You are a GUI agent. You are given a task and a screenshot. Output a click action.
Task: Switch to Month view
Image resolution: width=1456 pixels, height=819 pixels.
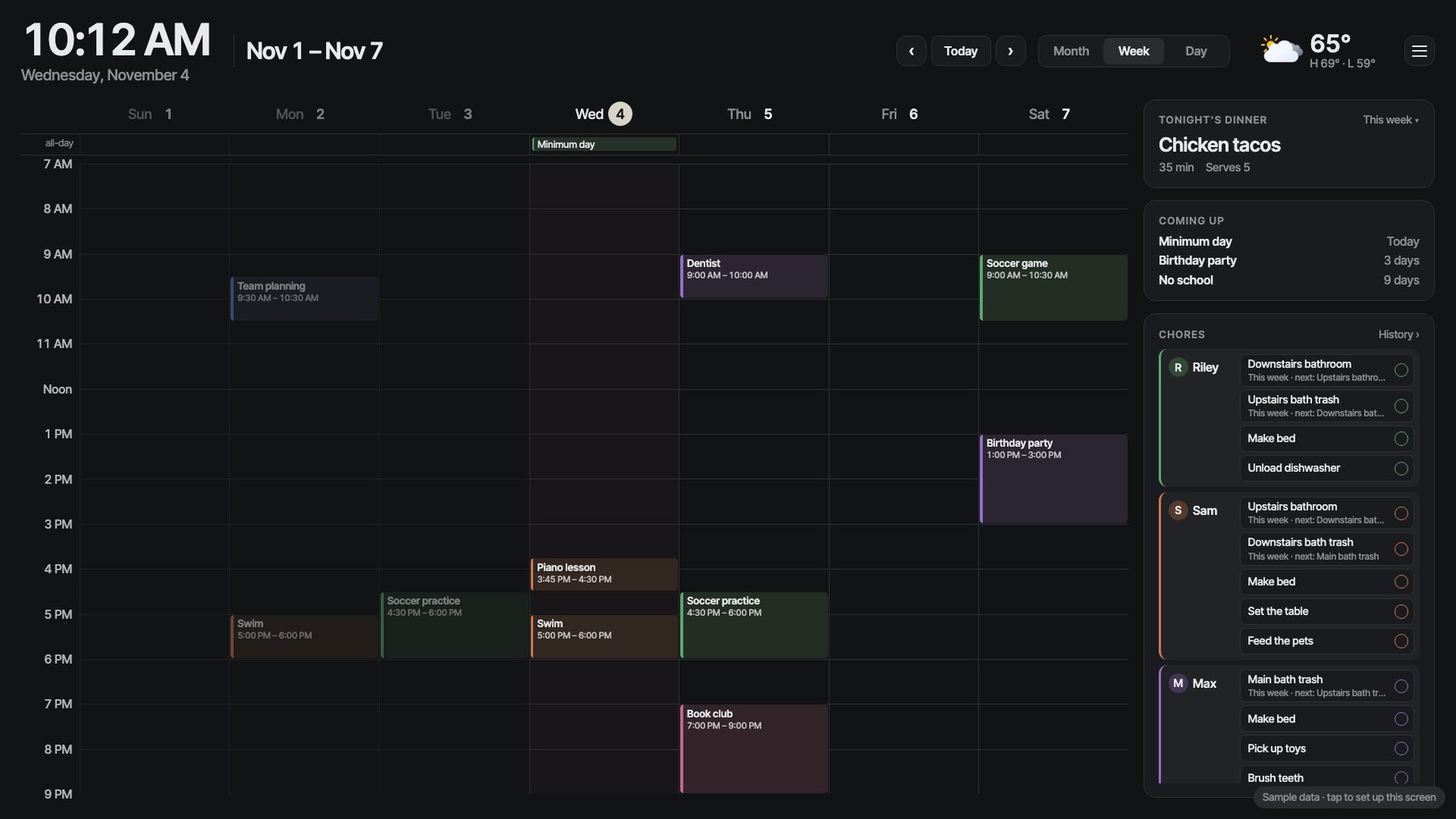point(1071,51)
